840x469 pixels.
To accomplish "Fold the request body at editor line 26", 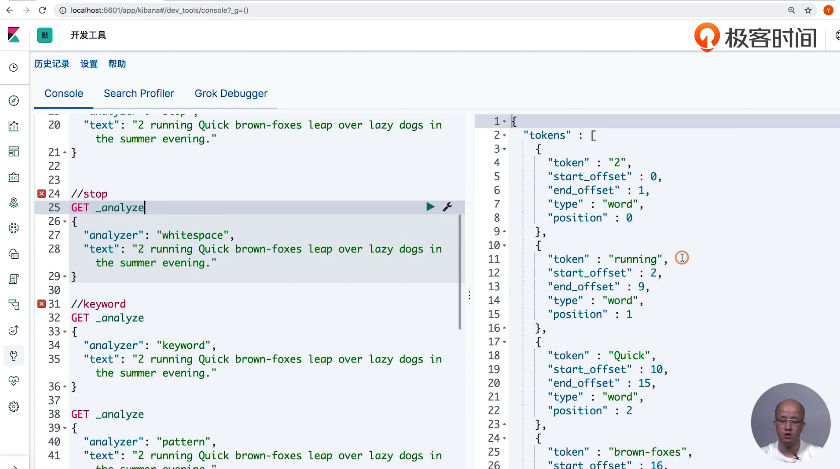I will tap(64, 222).
